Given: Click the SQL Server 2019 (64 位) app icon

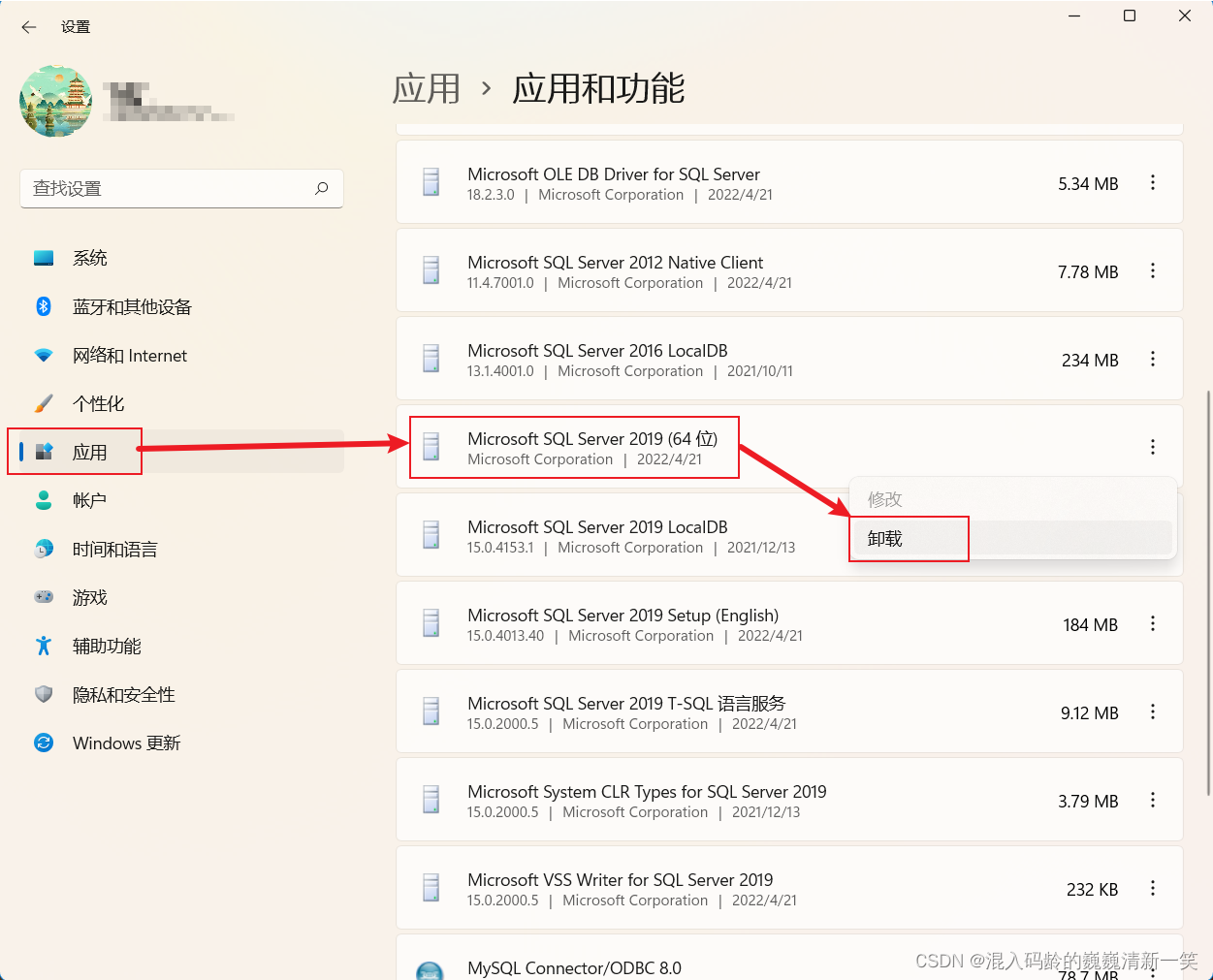Looking at the screenshot, I should coord(431,447).
